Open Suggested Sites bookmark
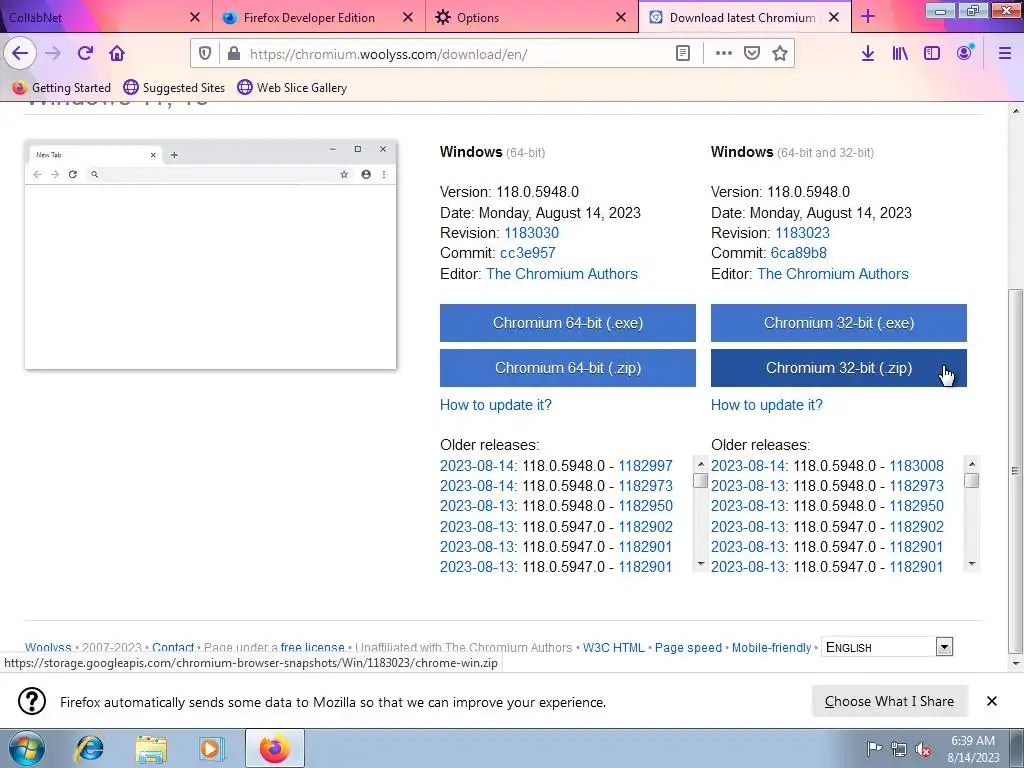 pos(174,88)
